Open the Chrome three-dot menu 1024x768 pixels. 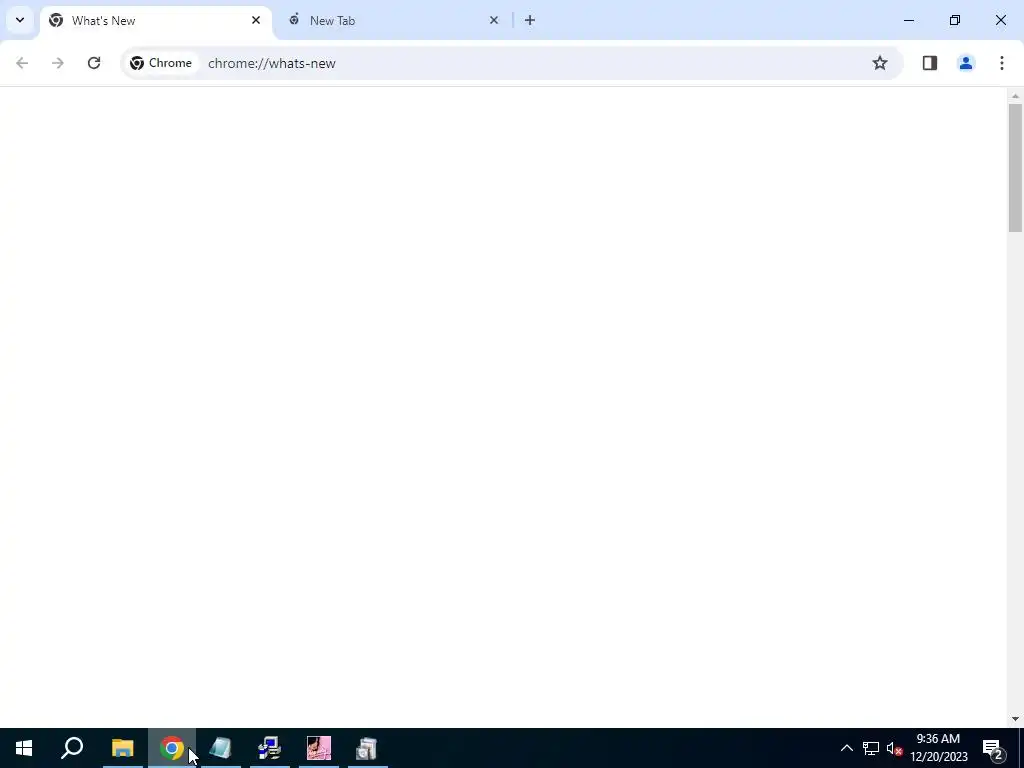pyautogui.click(x=1002, y=63)
